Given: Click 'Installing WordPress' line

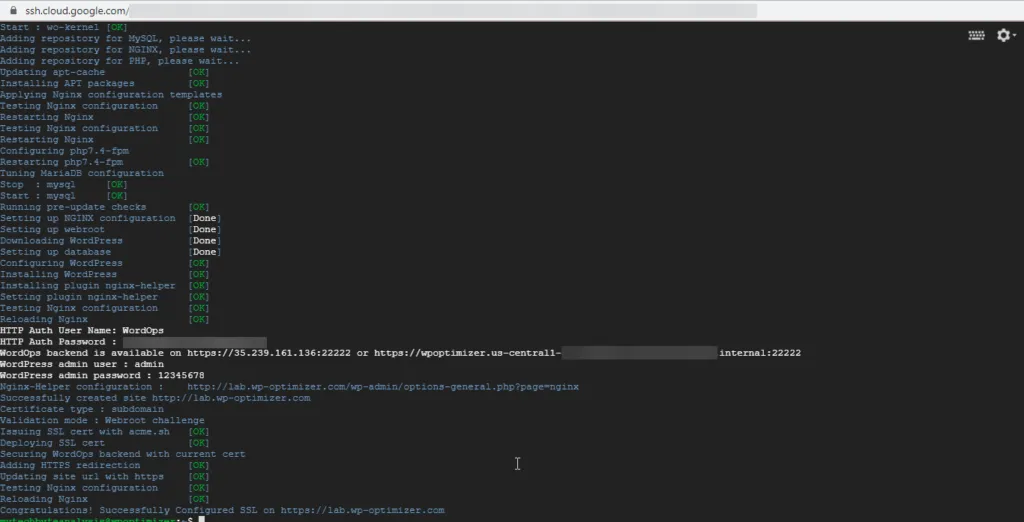Looking at the screenshot, I should coord(104,274).
